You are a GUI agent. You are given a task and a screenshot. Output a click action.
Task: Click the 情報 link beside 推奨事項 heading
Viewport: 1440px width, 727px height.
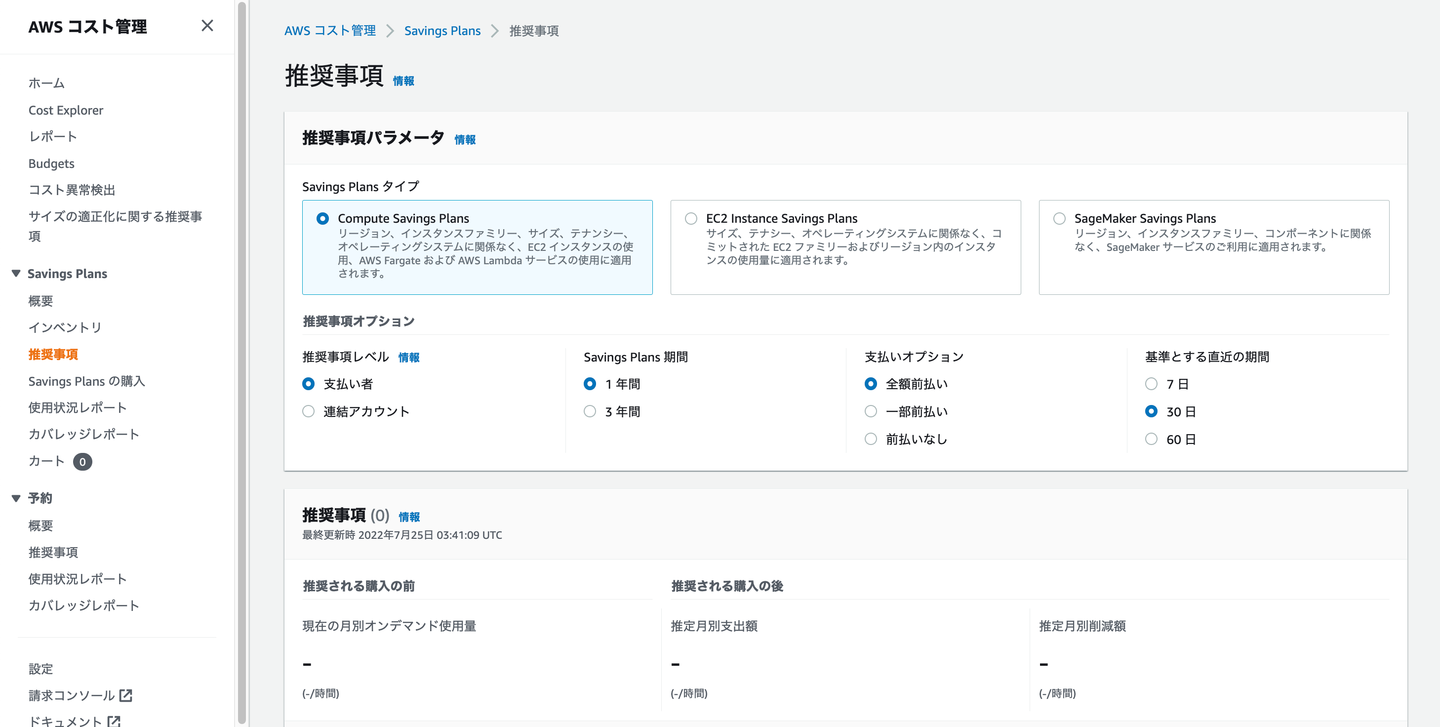click(x=403, y=81)
